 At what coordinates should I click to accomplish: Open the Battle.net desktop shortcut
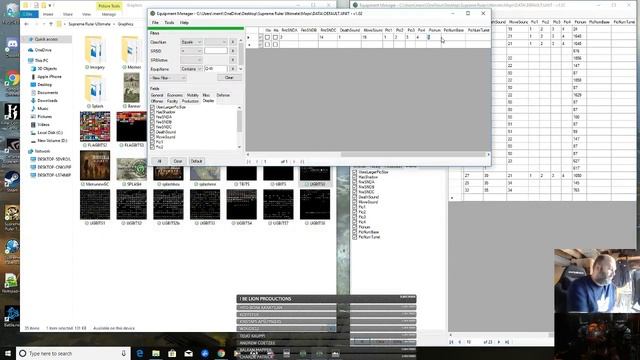(11, 317)
